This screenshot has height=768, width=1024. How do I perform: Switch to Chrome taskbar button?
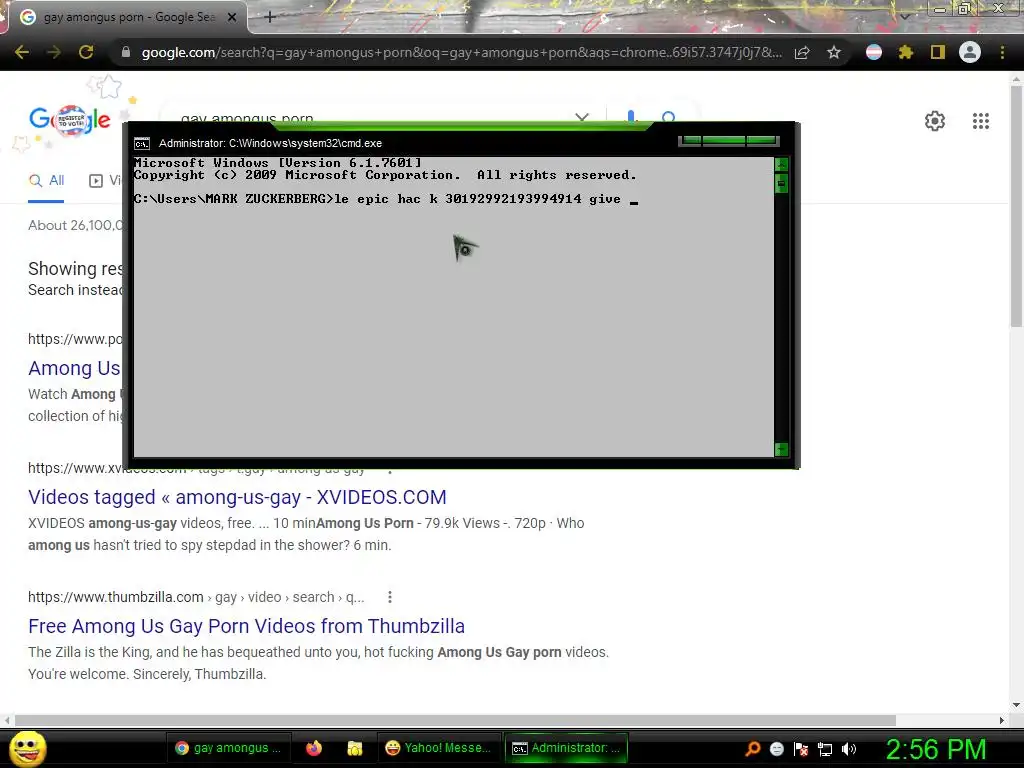coord(229,748)
